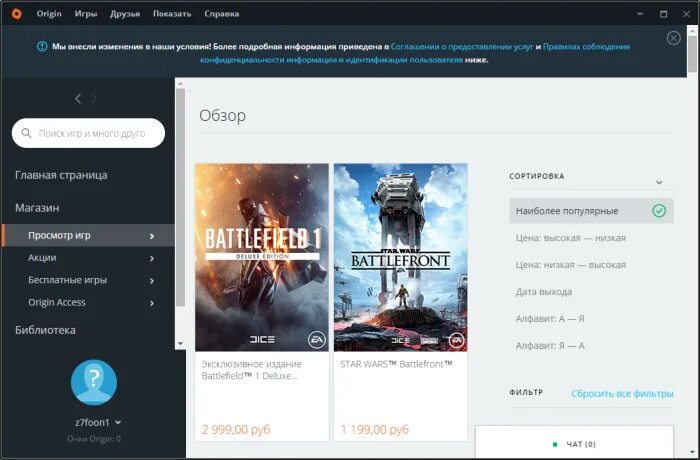Open the Origin menu
700x460 pixels.
point(49,14)
